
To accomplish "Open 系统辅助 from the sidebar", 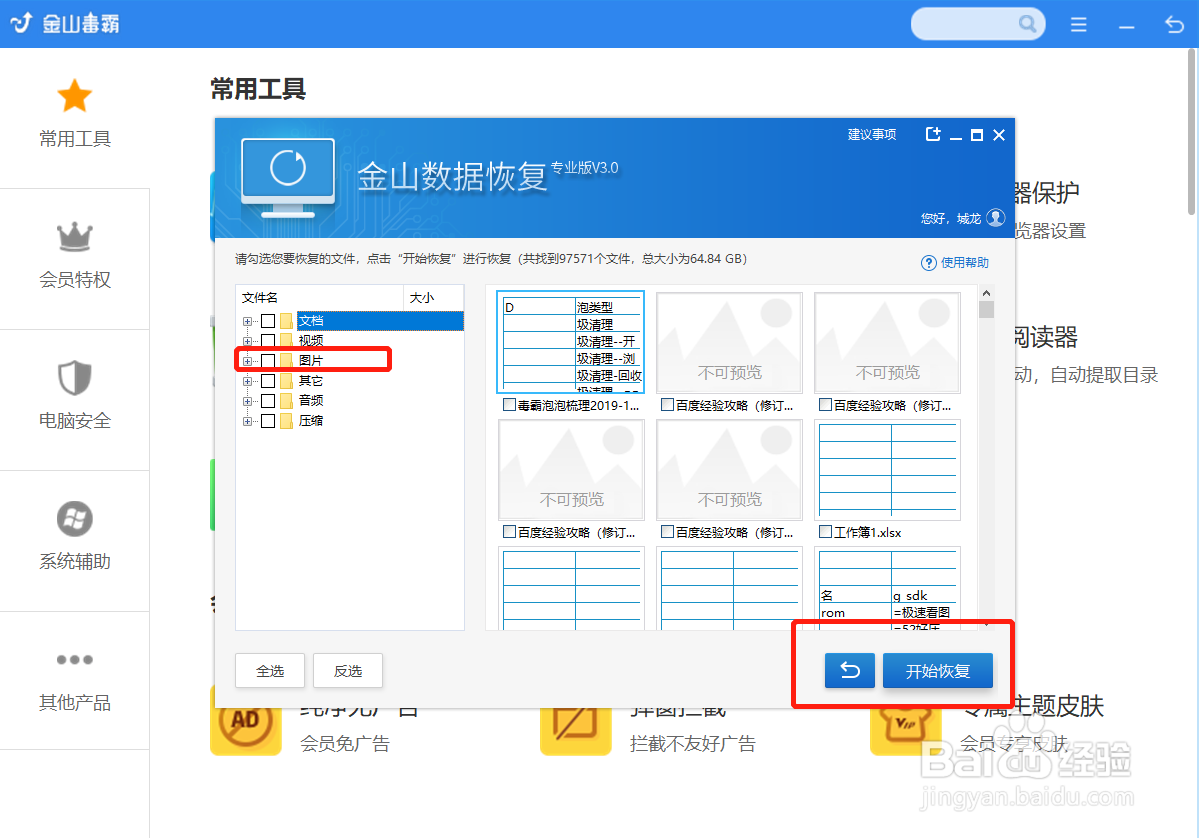I will pos(75,519).
